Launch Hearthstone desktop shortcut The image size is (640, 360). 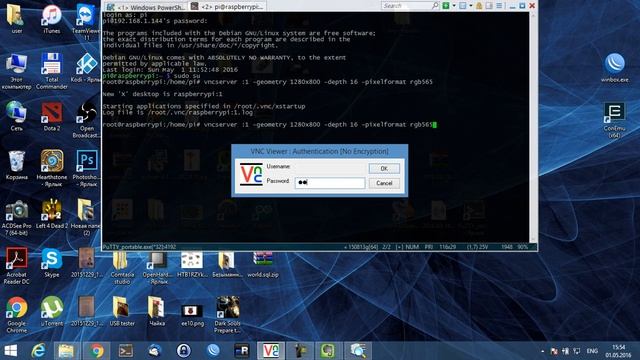click(51, 168)
